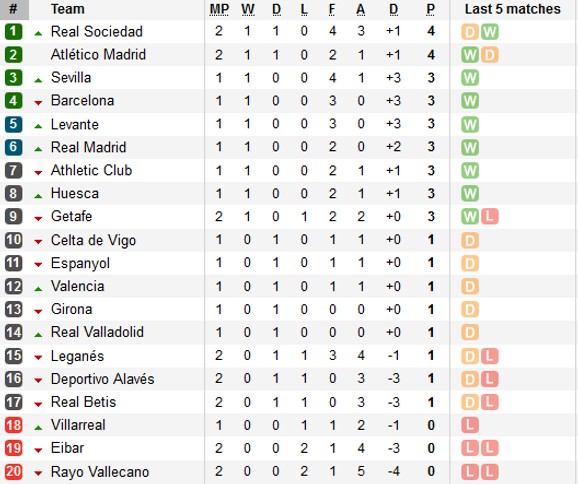The height and width of the screenshot is (484, 578).
Task: Click Sevilla's green up arrow indicator
Action: [x=38, y=80]
